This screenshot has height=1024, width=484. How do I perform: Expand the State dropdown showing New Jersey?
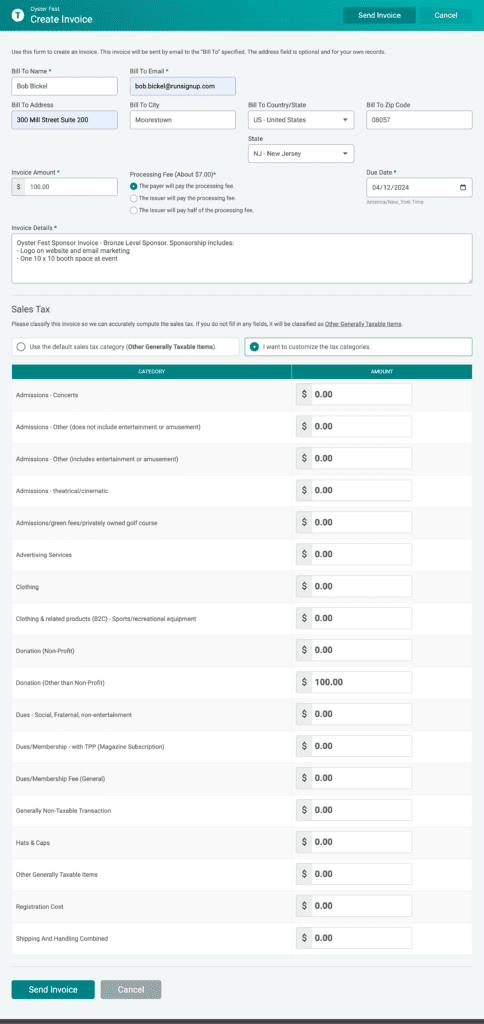pos(301,153)
